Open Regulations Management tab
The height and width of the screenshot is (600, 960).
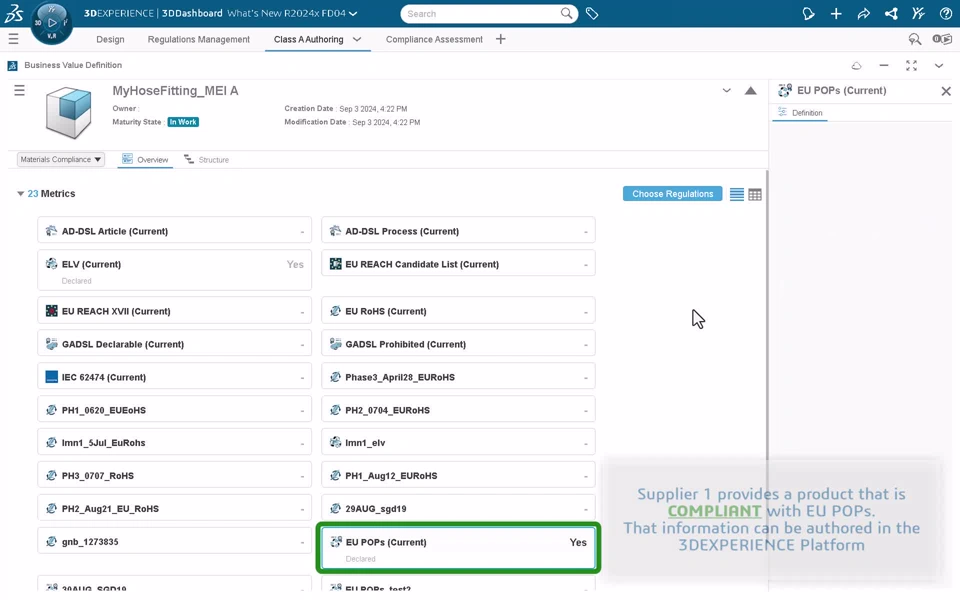pos(198,39)
